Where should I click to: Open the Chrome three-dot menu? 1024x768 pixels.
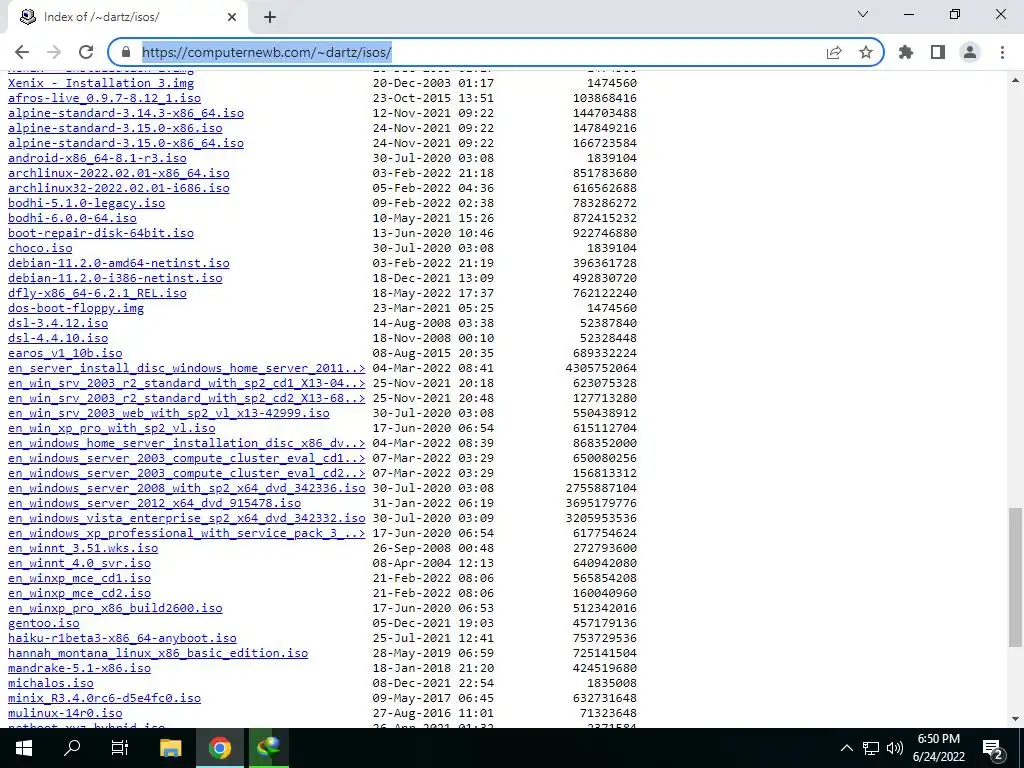(1002, 52)
